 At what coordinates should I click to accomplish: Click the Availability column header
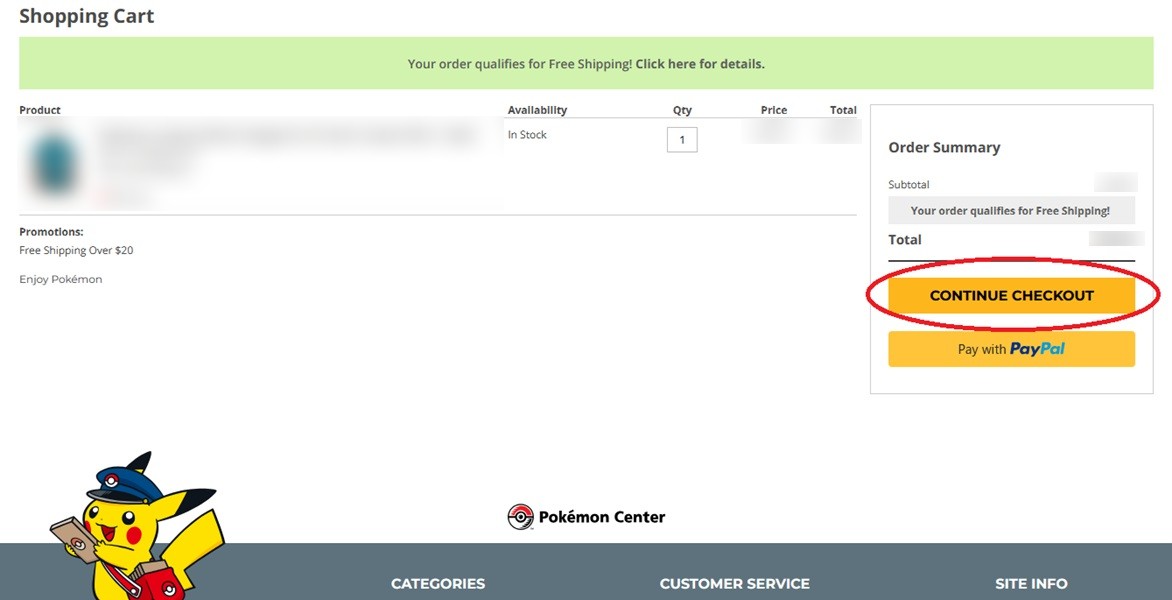(537, 110)
